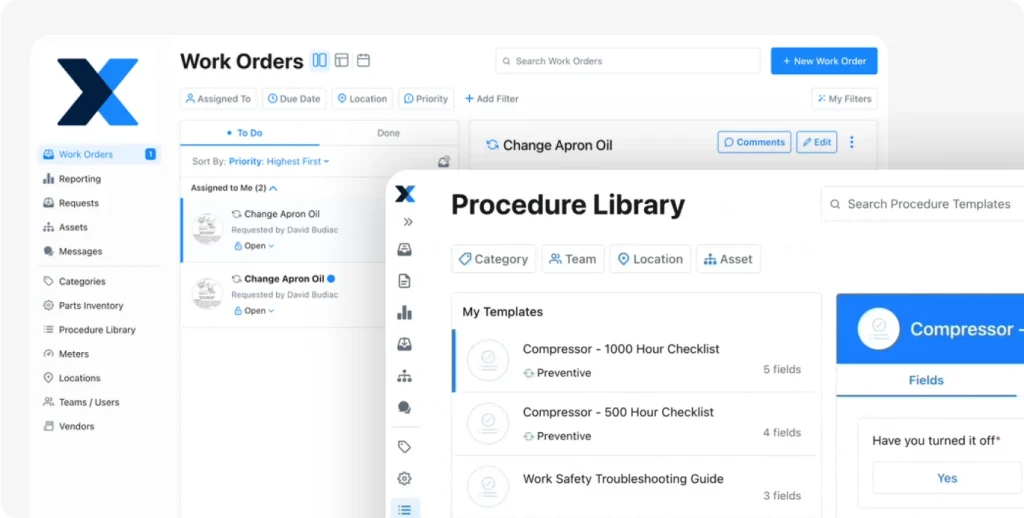Click Add Filter in Work Orders

pyautogui.click(x=491, y=99)
